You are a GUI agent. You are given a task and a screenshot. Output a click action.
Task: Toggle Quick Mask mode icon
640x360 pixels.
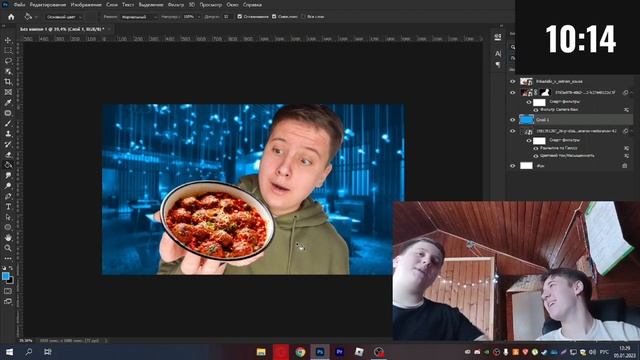click(x=8, y=291)
